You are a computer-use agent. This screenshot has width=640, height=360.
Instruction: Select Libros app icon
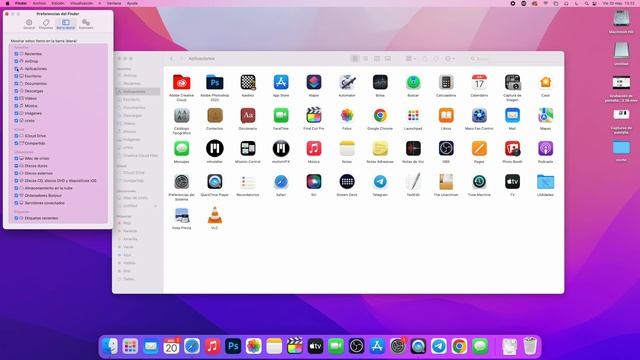point(446,116)
